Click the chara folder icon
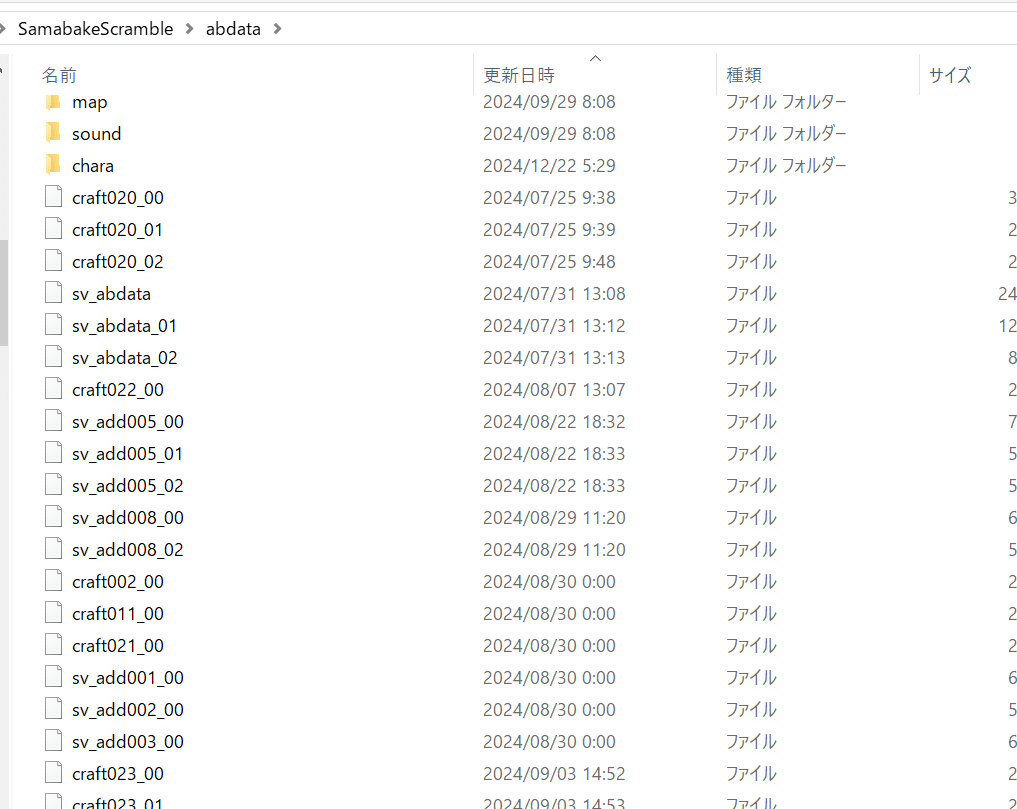The width and height of the screenshot is (1017, 809). [x=53, y=165]
